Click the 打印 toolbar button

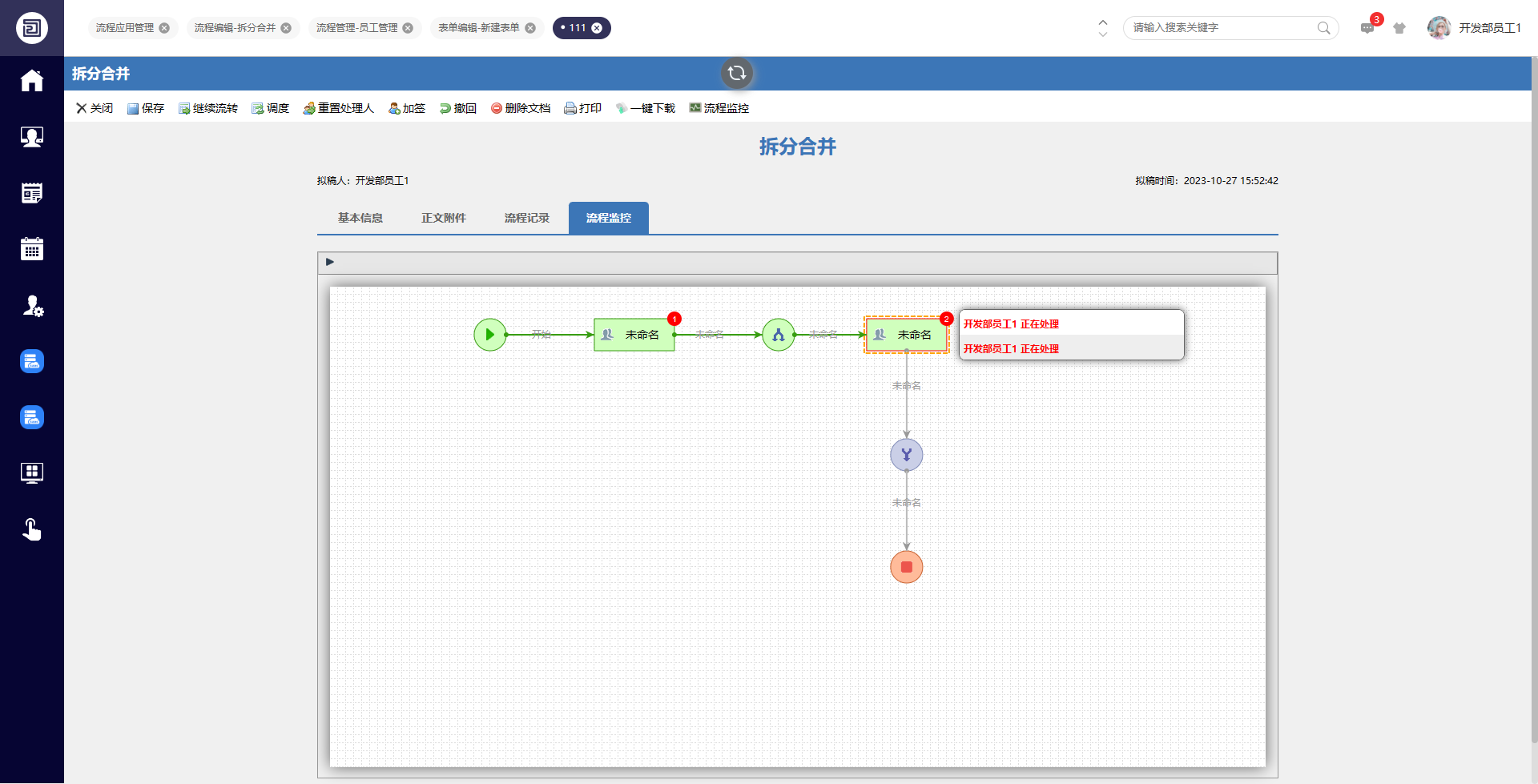pyautogui.click(x=583, y=108)
